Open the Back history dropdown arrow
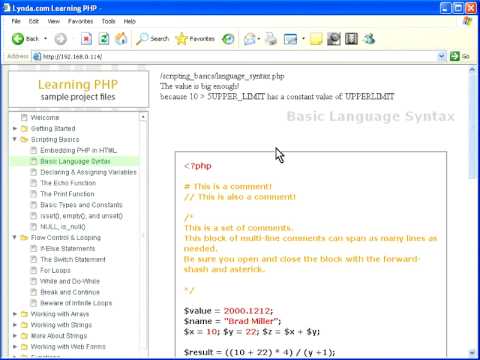 click(x=45, y=39)
